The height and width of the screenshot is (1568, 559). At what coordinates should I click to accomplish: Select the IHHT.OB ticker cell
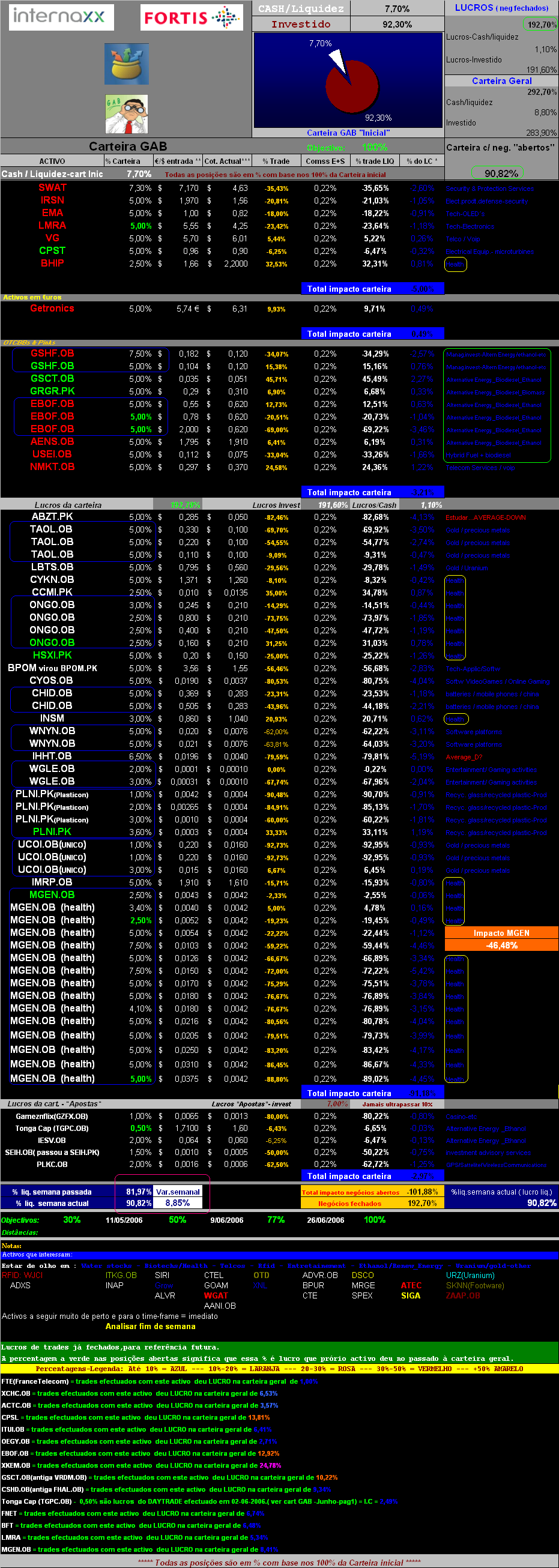52,756
